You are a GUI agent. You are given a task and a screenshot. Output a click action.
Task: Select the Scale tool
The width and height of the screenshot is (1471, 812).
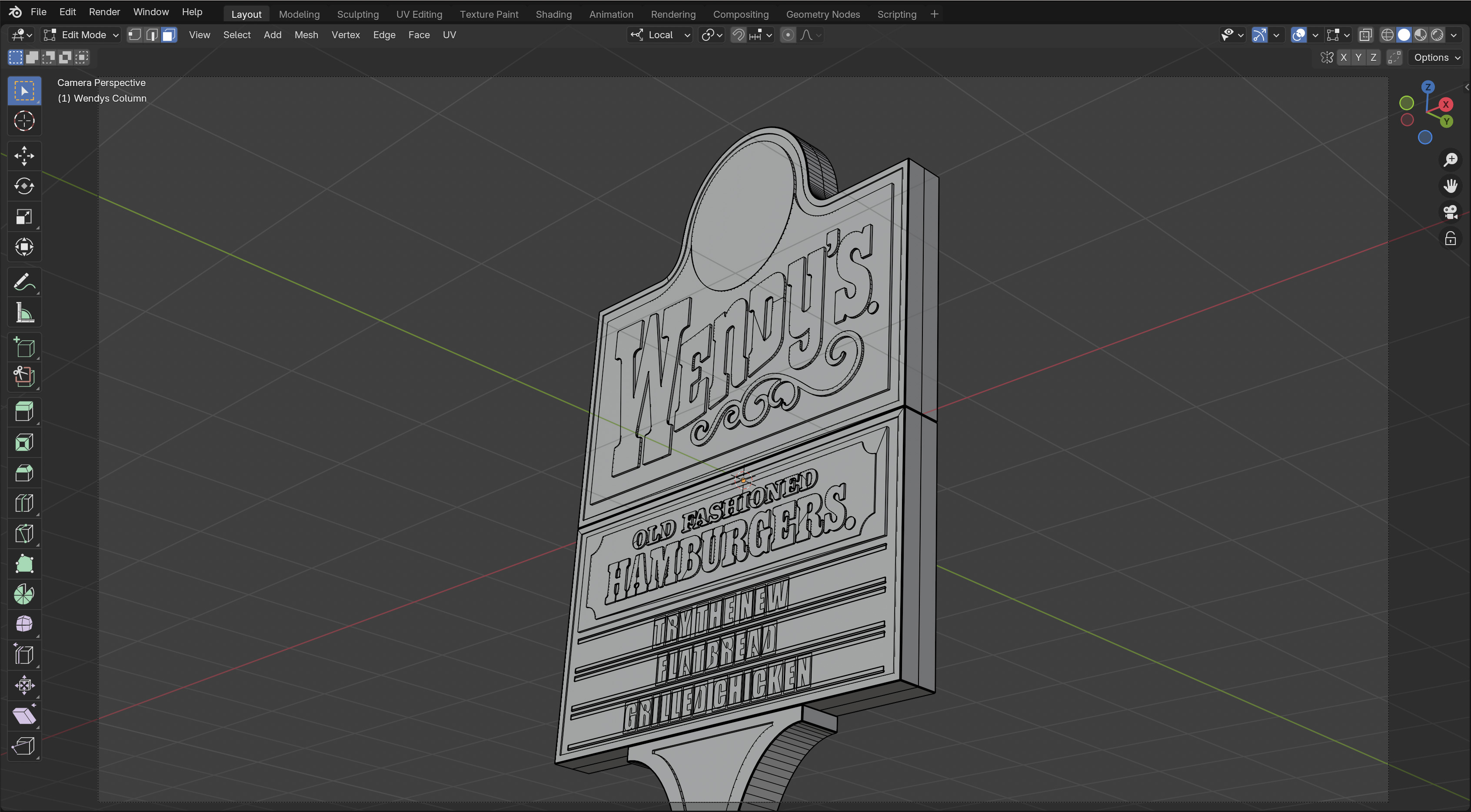pos(24,216)
